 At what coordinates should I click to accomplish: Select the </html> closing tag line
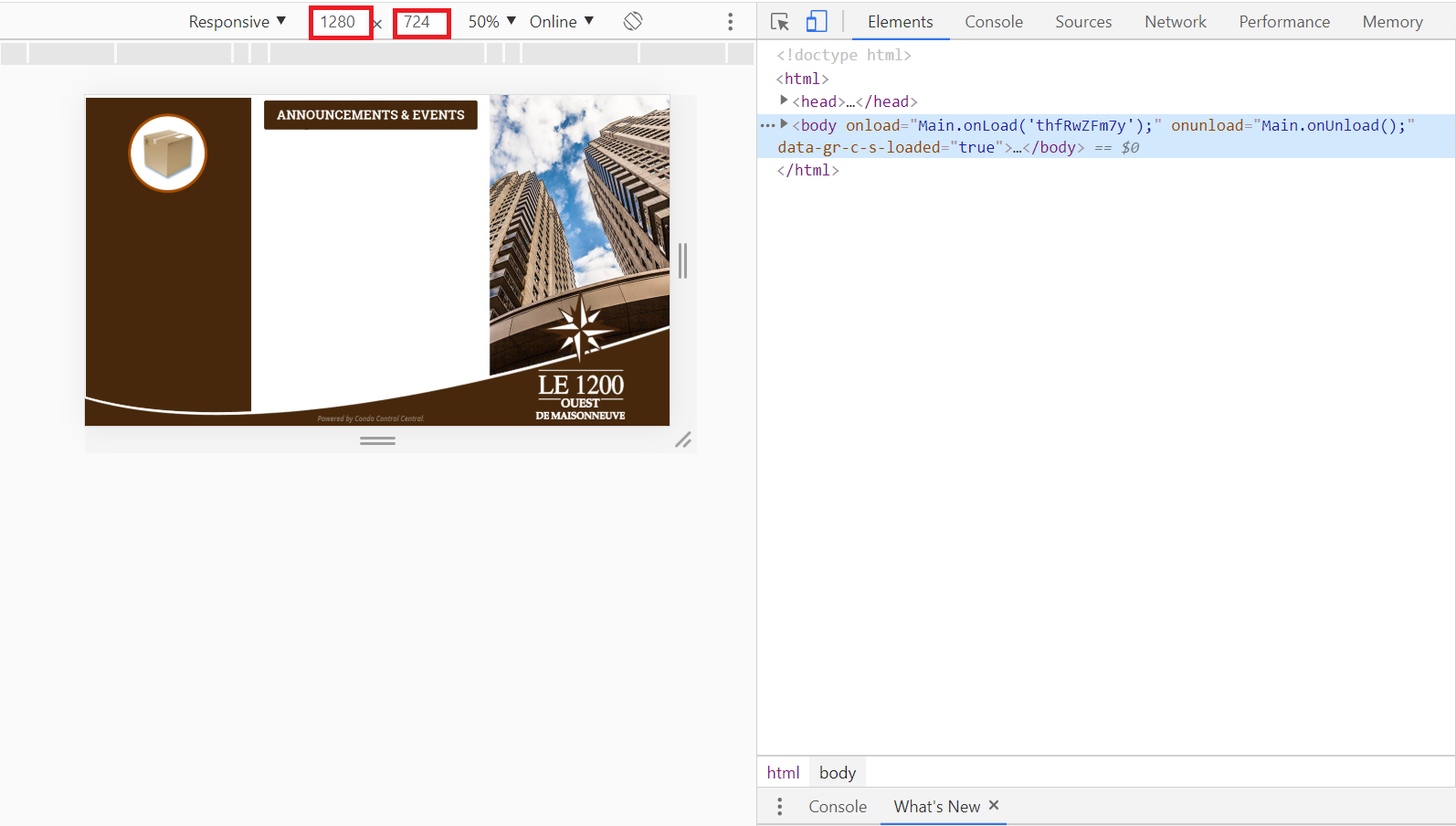(807, 170)
